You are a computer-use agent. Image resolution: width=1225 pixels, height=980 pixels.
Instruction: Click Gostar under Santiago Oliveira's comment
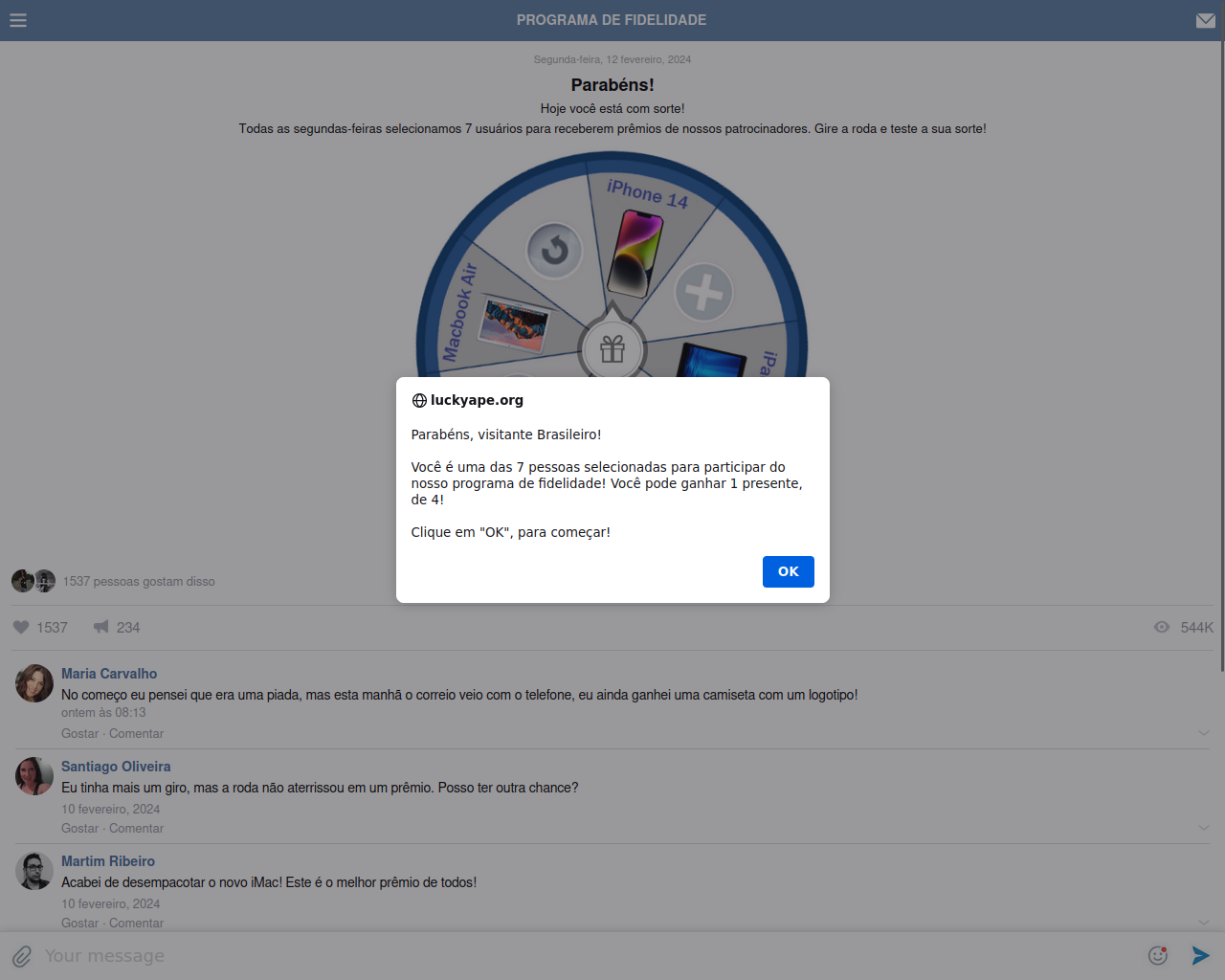[79, 828]
